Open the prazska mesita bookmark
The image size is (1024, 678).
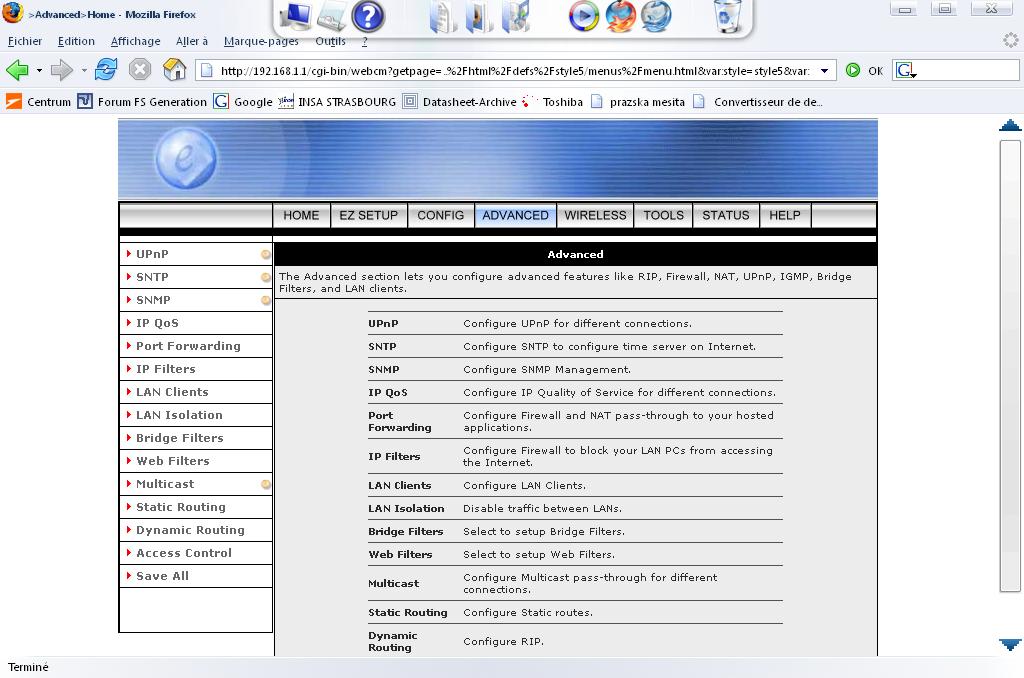click(x=638, y=102)
